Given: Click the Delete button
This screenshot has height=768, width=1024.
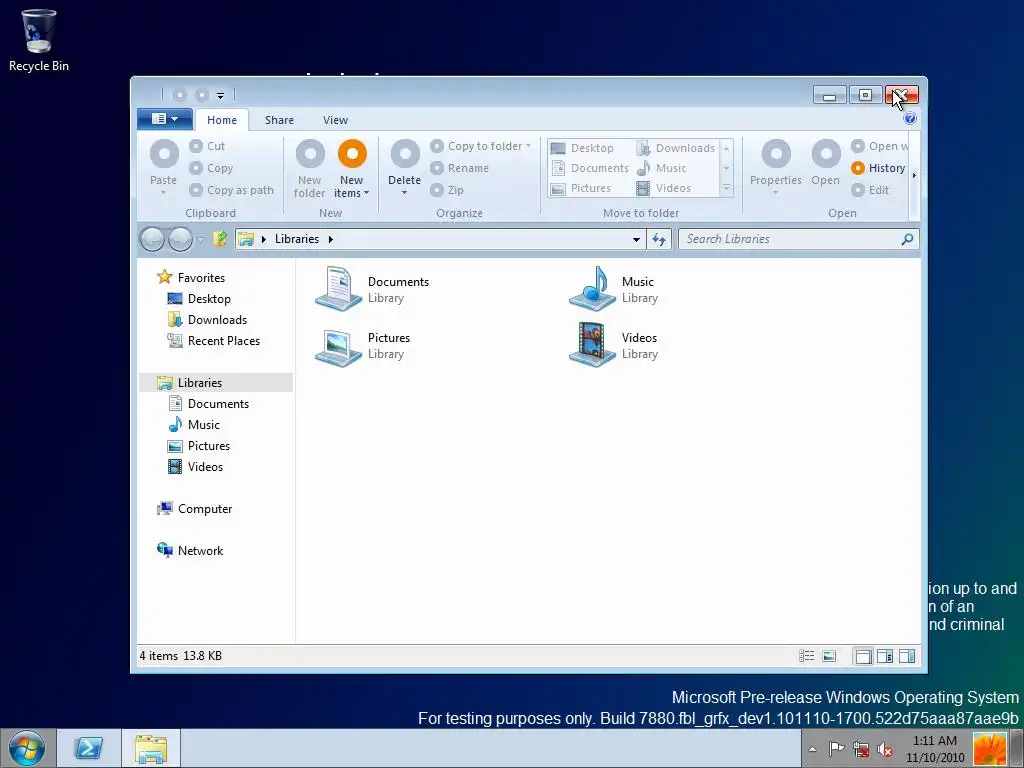Looking at the screenshot, I should pos(405,167).
